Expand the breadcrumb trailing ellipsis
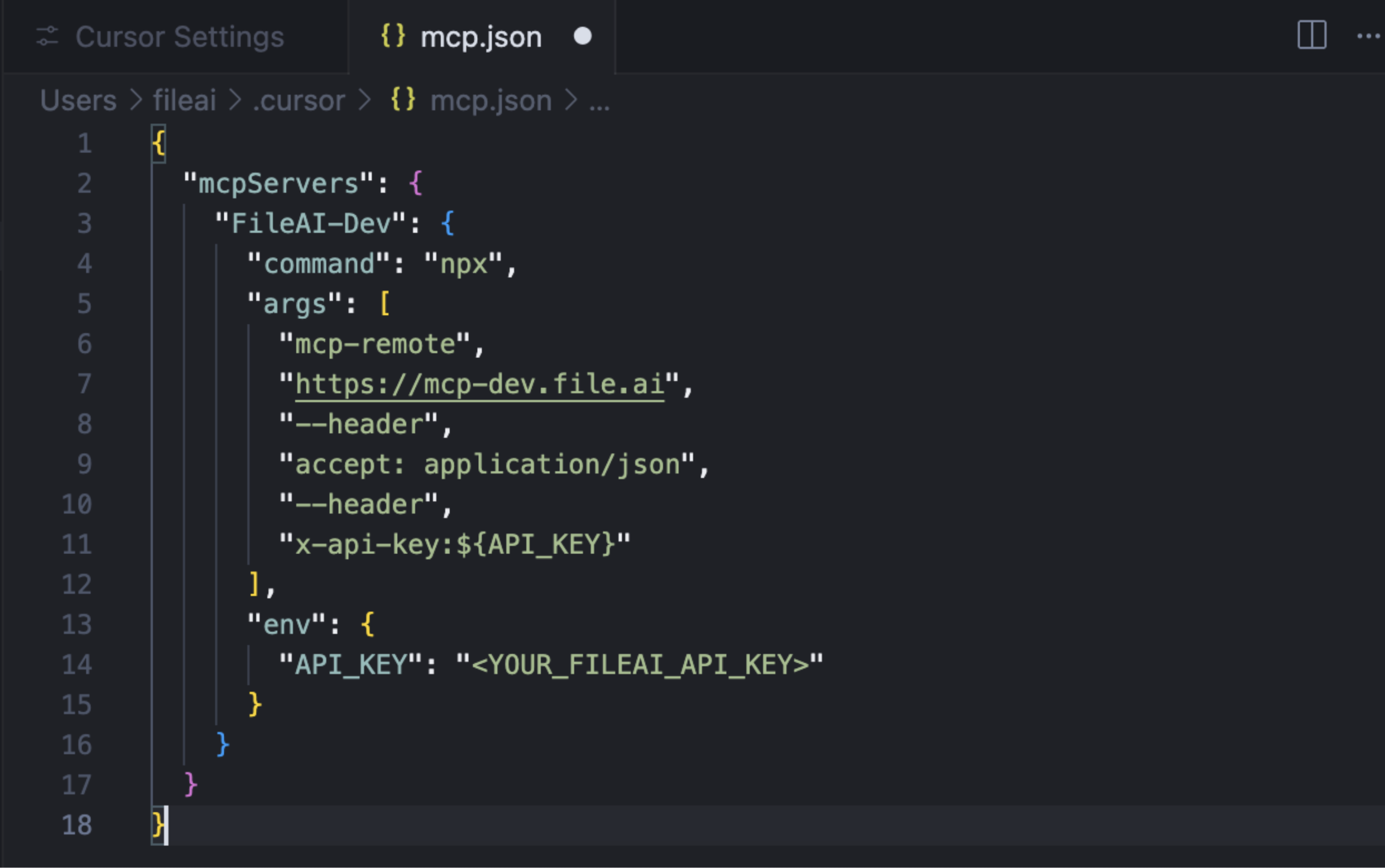The image size is (1385, 868). (599, 104)
